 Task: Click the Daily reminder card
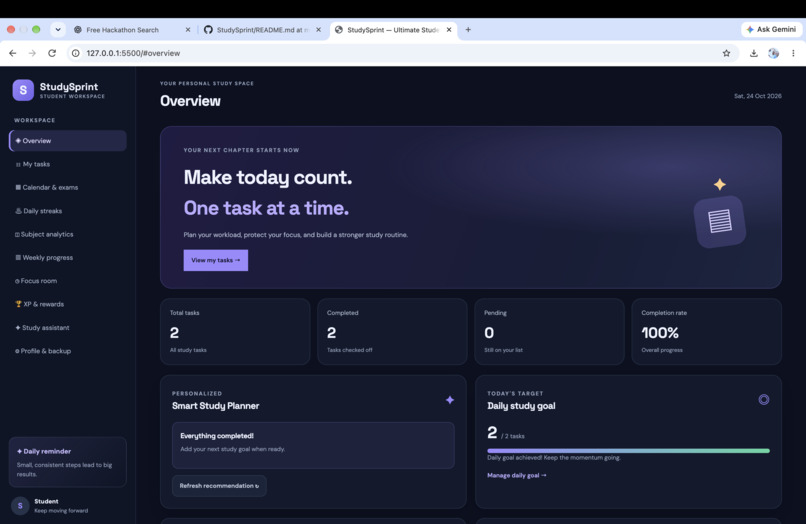click(x=68, y=462)
